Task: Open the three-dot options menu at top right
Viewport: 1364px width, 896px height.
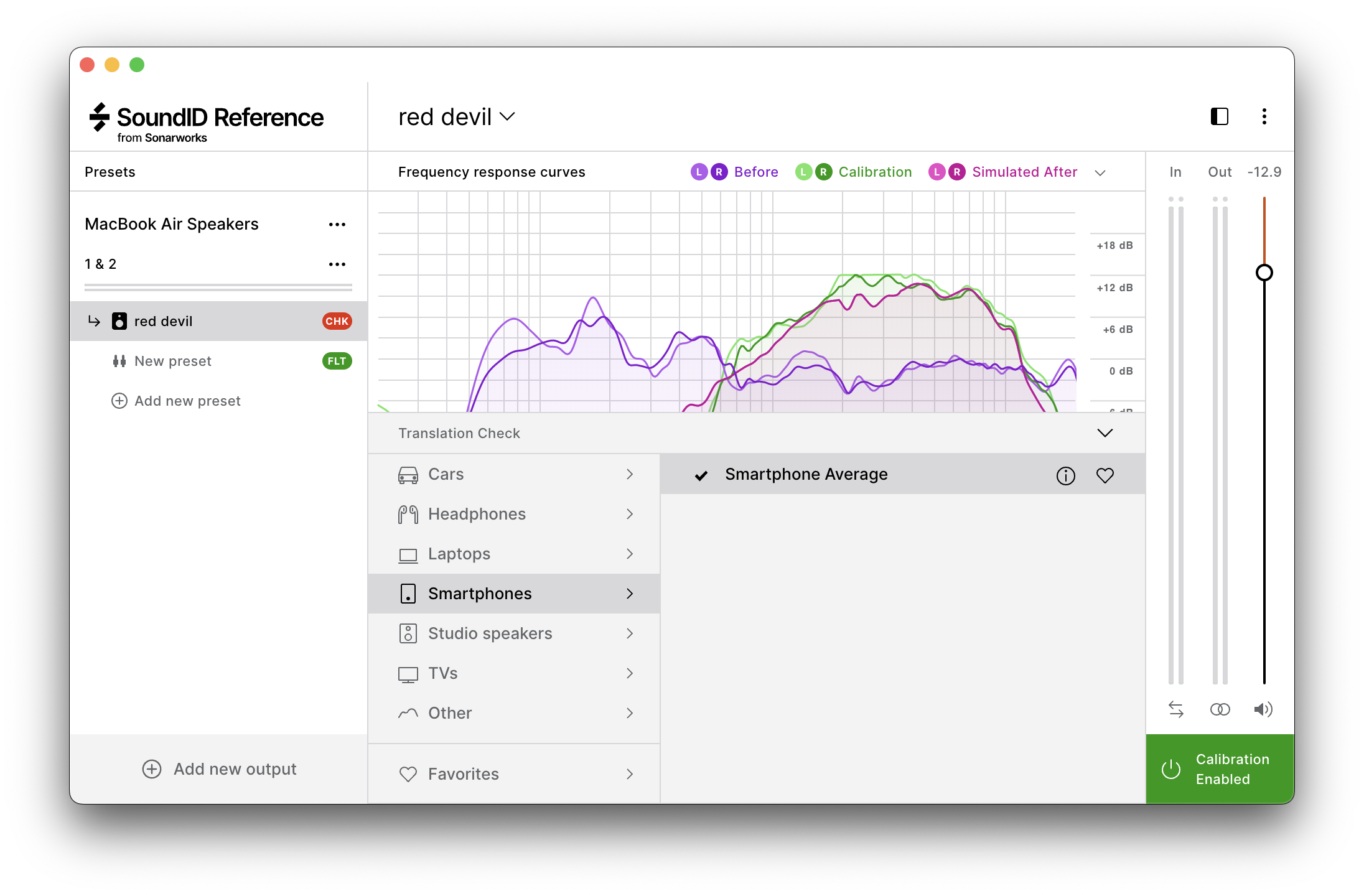Action: coord(1264,116)
